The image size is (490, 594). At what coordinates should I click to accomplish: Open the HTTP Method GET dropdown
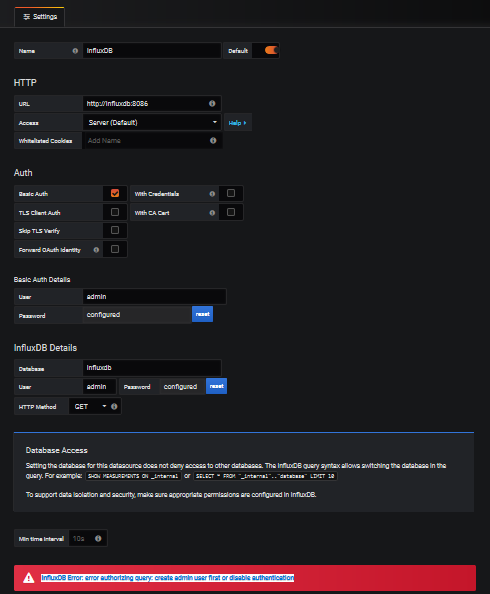[x=89, y=406]
